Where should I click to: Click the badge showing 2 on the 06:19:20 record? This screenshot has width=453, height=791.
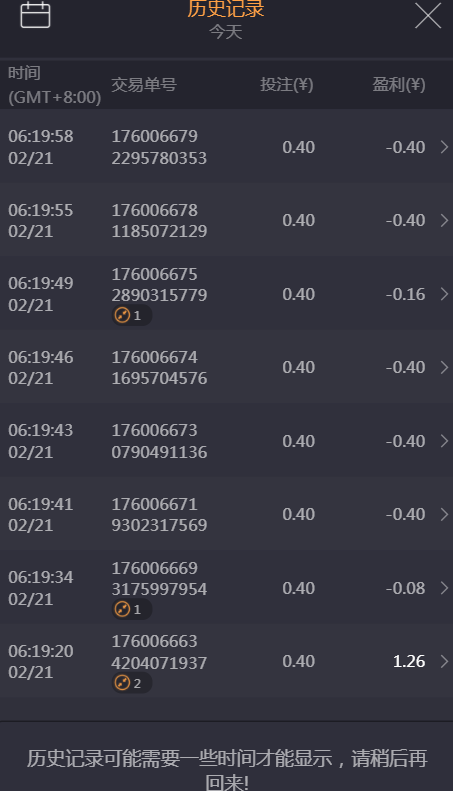[131, 683]
